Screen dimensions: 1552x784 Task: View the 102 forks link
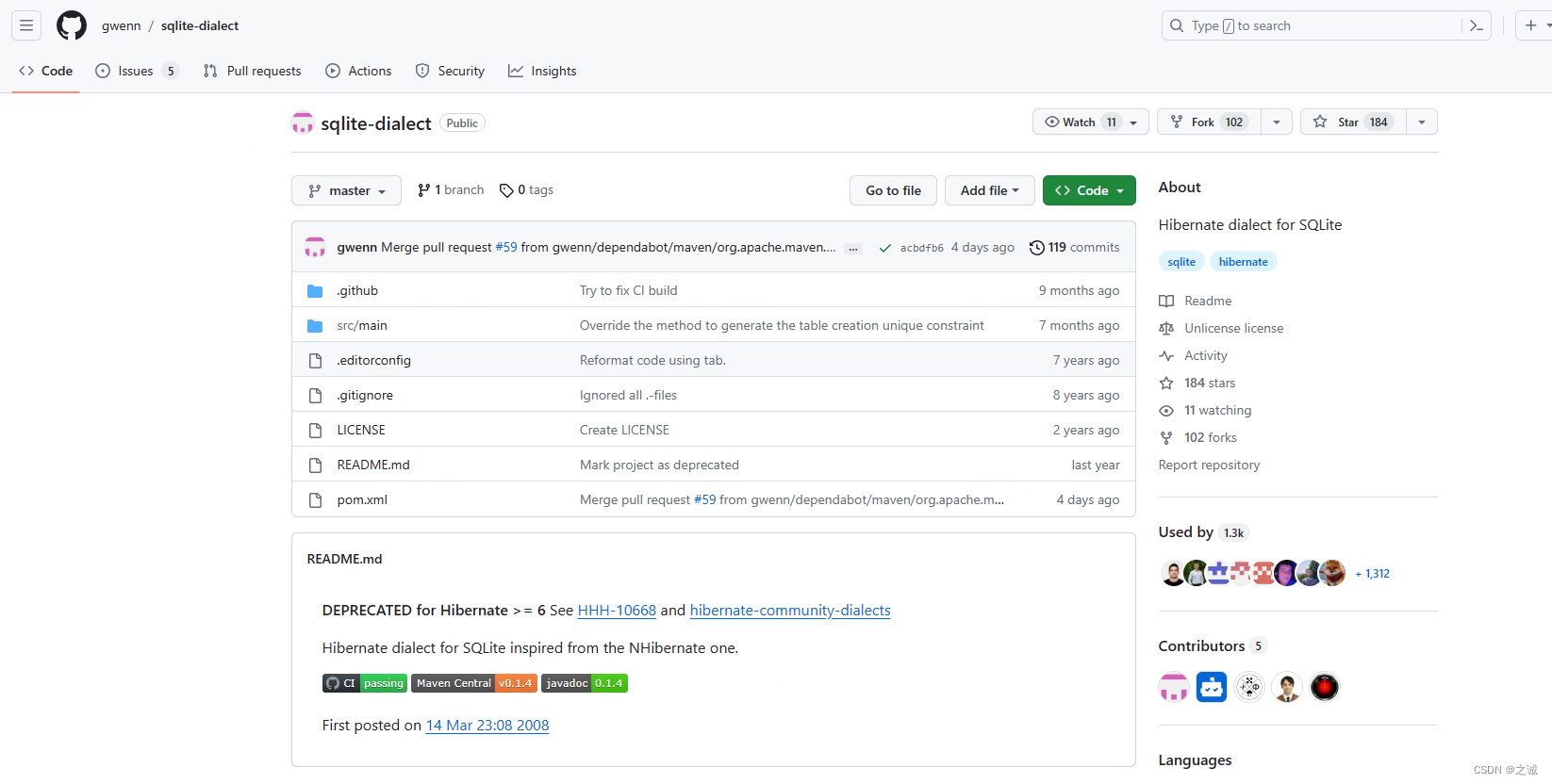(x=1198, y=438)
